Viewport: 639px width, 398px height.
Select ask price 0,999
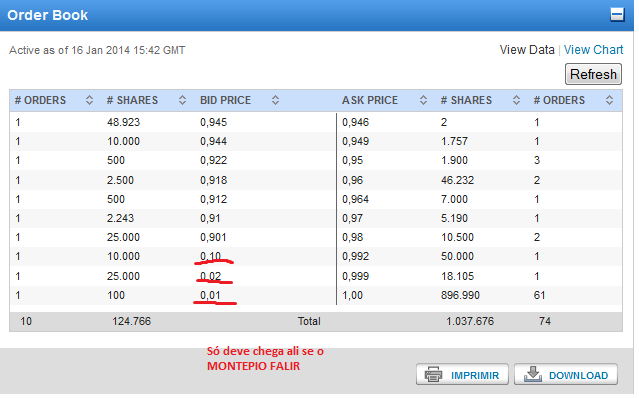[x=355, y=276]
